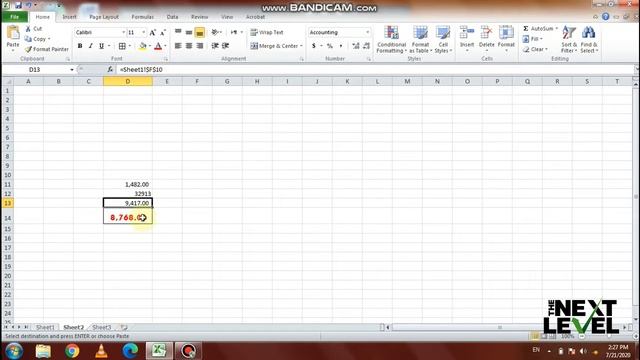
Task: Open Format as Table gallery
Action: tap(420, 39)
